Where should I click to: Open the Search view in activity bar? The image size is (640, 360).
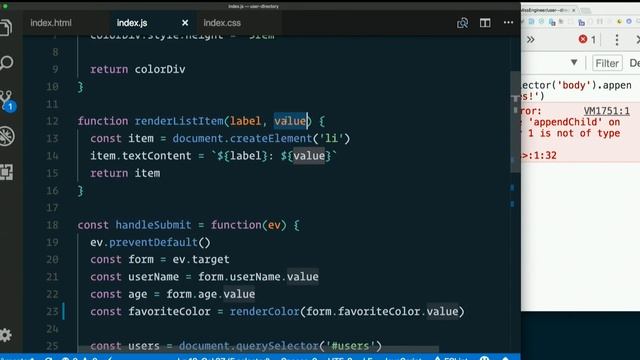click(6, 62)
